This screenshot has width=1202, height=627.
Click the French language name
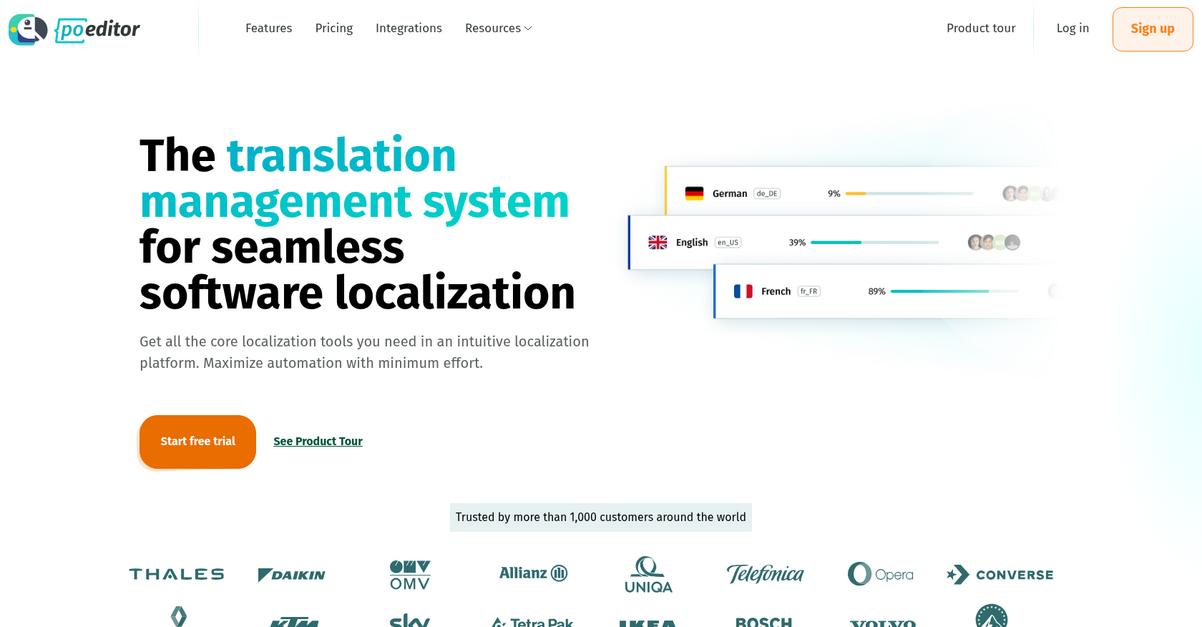776,291
